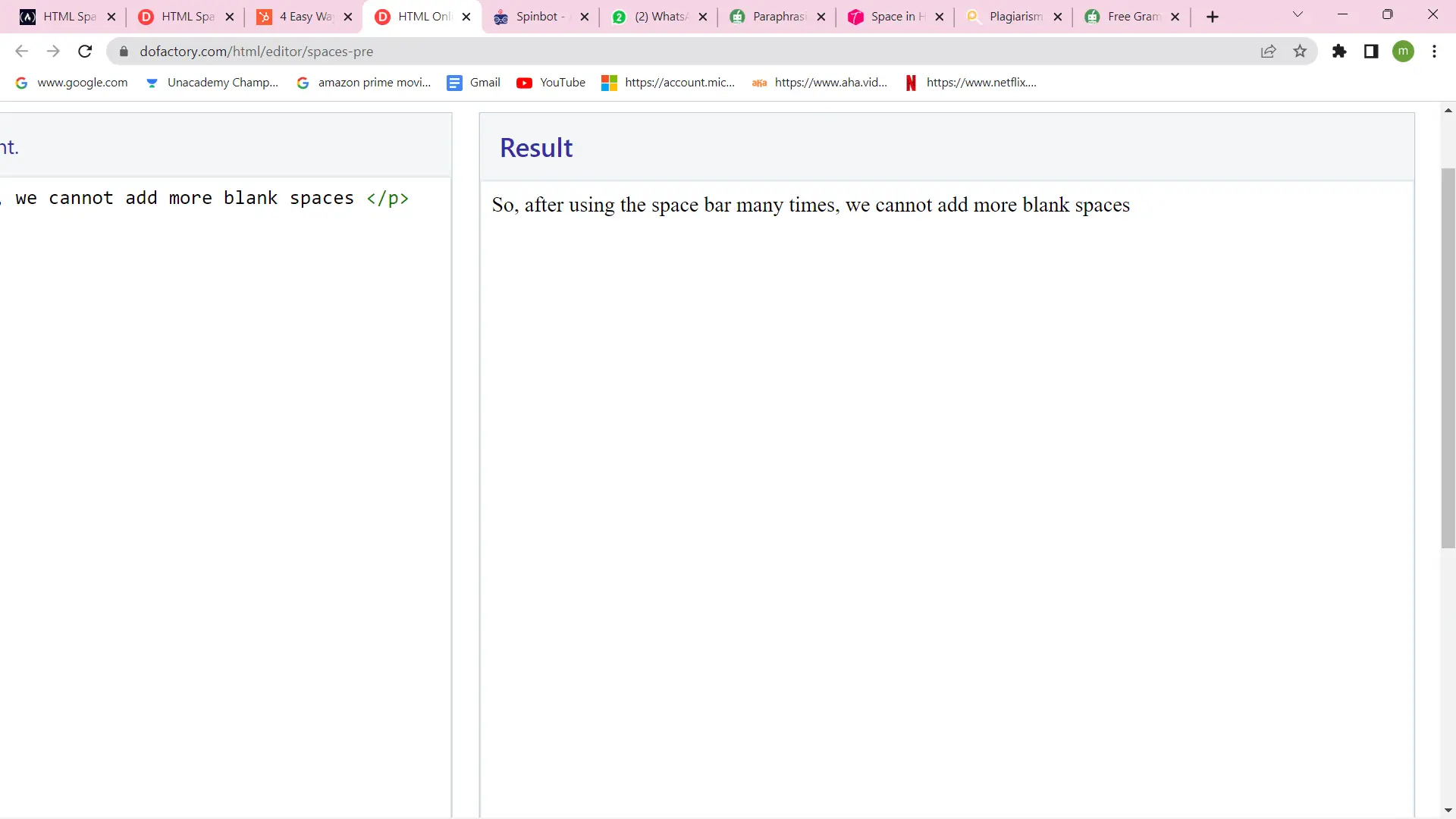1456x819 pixels.
Task: Scroll down the Result panel
Action: click(1448, 811)
